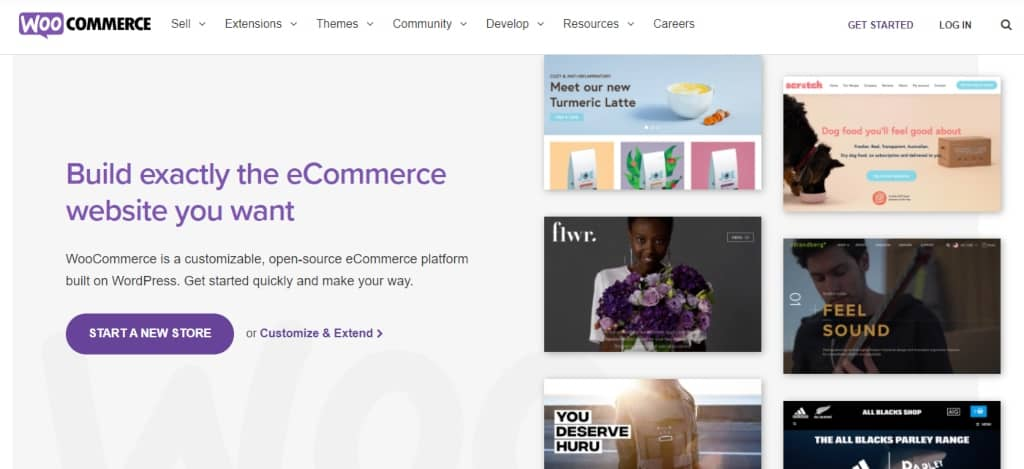Click the You Deserve Huru thumbnail
1024x469 pixels.
click(x=652, y=424)
